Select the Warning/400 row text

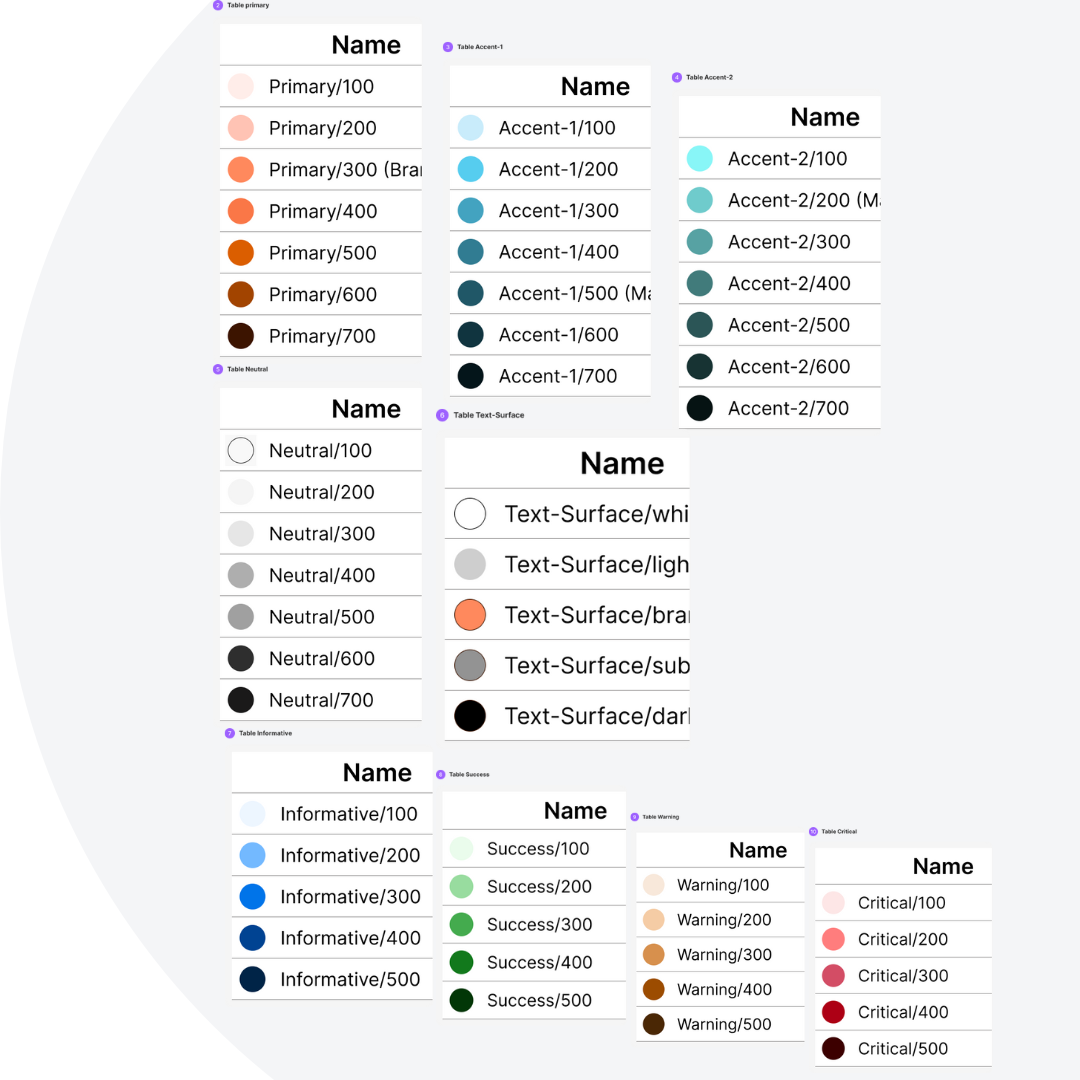click(x=724, y=990)
